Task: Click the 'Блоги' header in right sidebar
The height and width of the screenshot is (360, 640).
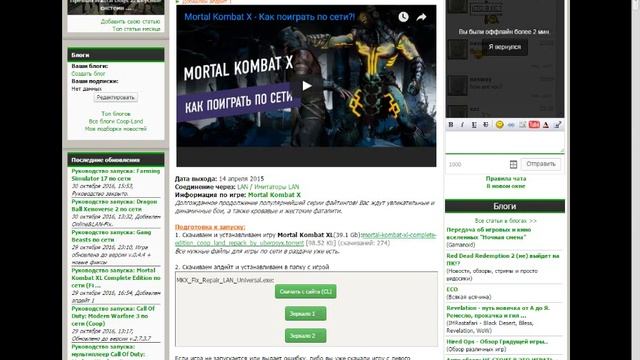Action: [505, 206]
